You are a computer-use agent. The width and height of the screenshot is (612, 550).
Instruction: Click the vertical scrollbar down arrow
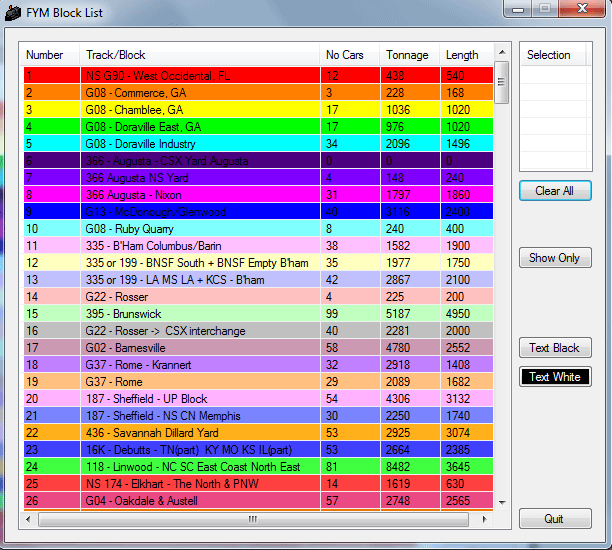[502, 502]
